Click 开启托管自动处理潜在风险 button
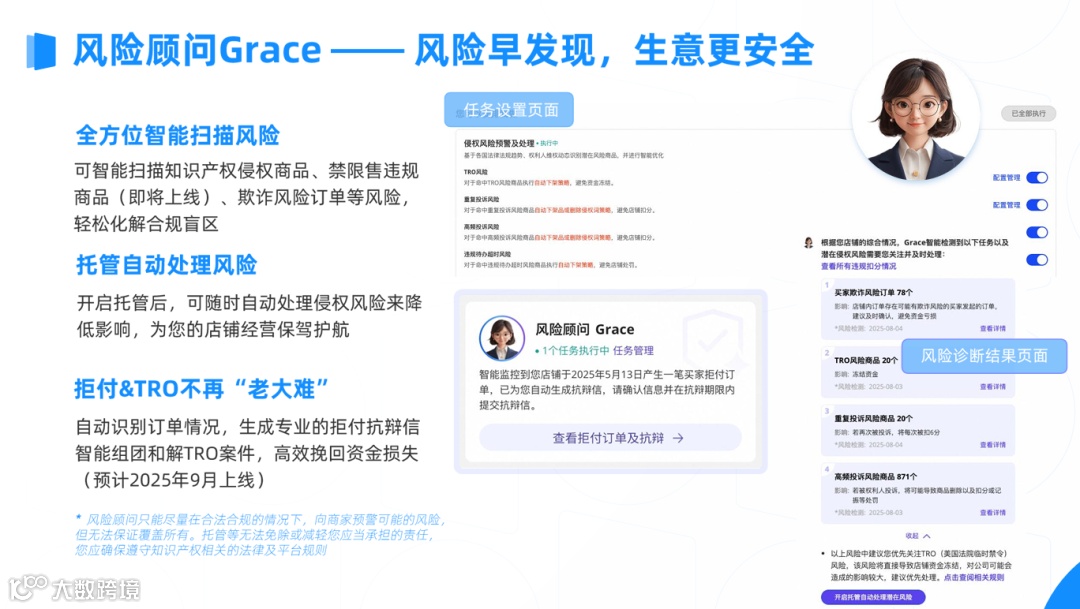Image resolution: width=1080 pixels, height=609 pixels. (x=873, y=597)
